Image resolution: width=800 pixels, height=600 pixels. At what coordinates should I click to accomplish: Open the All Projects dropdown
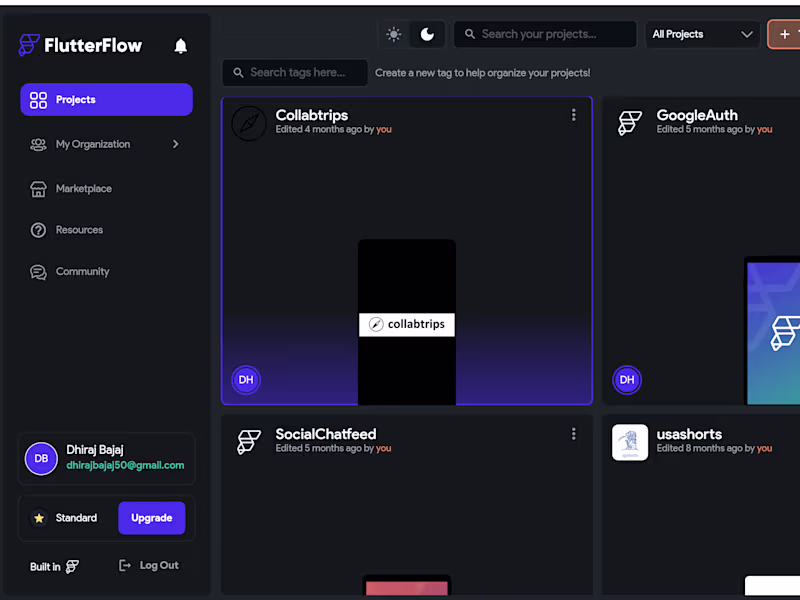point(702,34)
